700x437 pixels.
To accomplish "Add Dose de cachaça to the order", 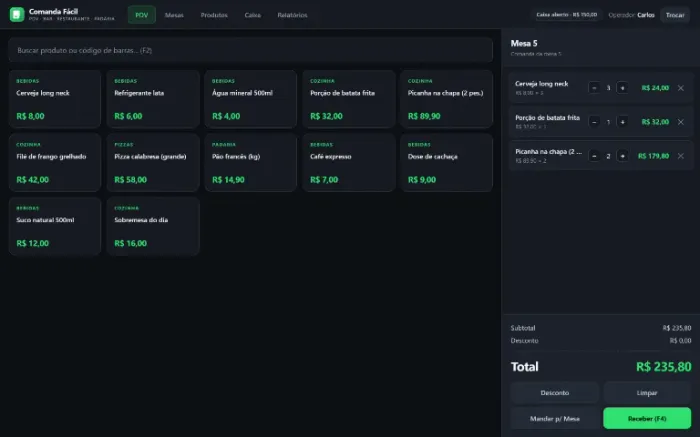I will [x=446, y=162].
